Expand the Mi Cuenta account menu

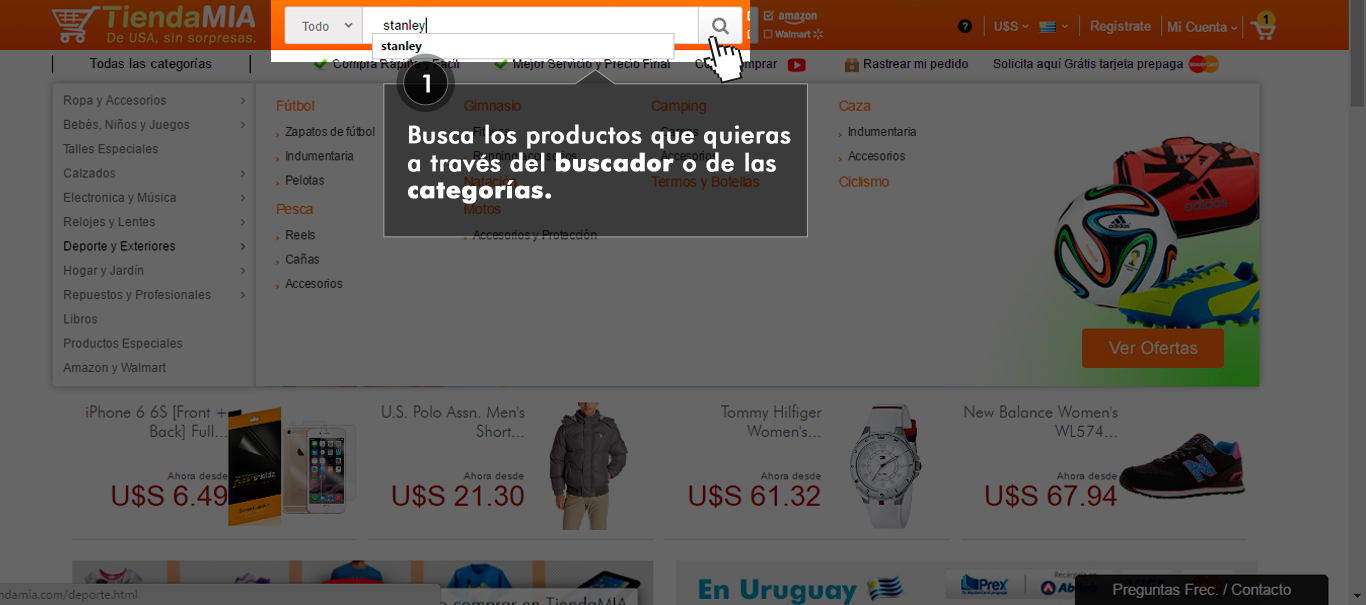coord(1202,26)
